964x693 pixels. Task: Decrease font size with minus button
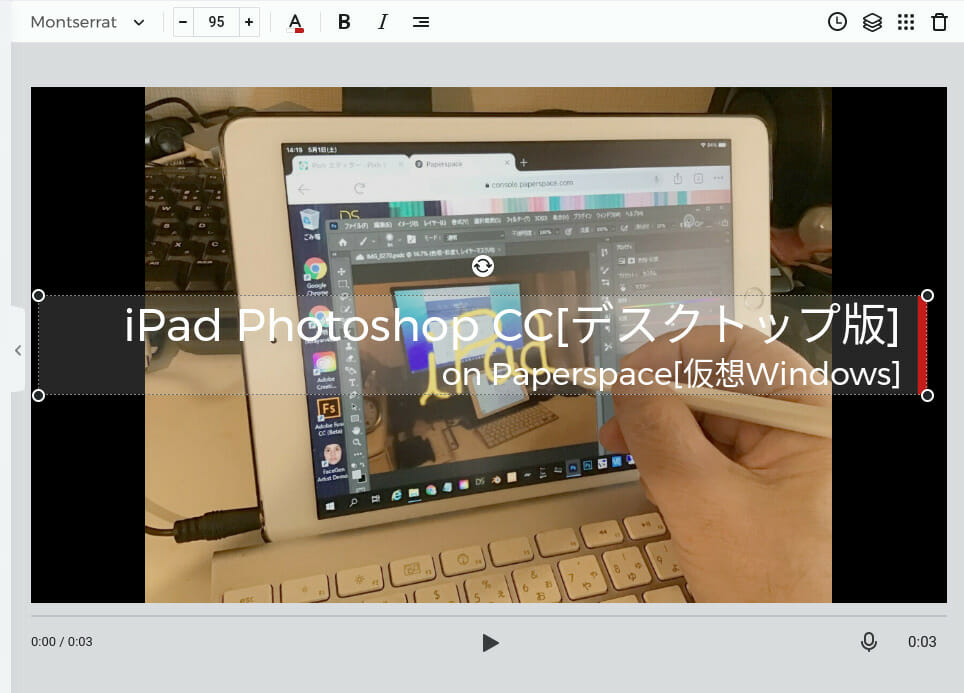[183, 22]
